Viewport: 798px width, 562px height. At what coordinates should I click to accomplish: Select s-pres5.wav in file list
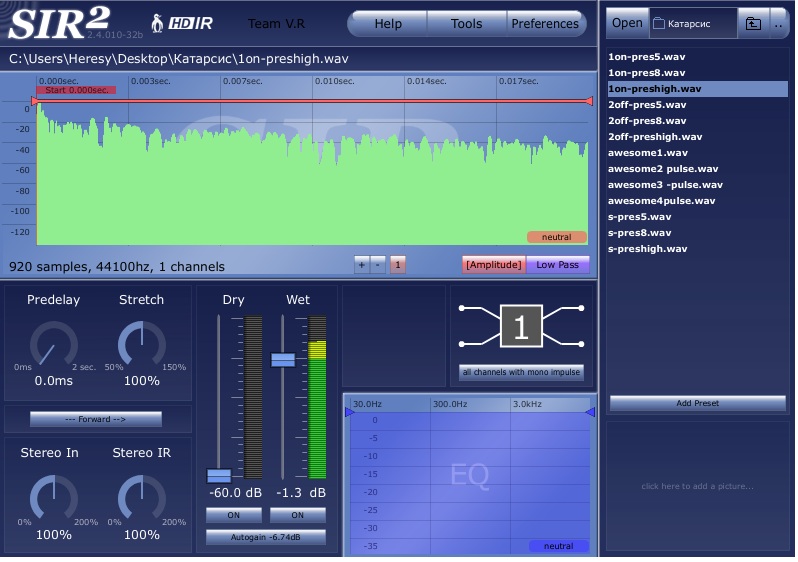(697, 217)
